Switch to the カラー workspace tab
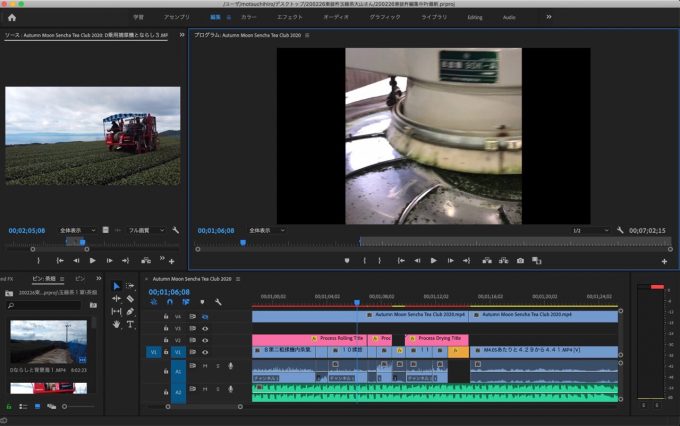Screen dimensions: 680x426 click(248, 17)
